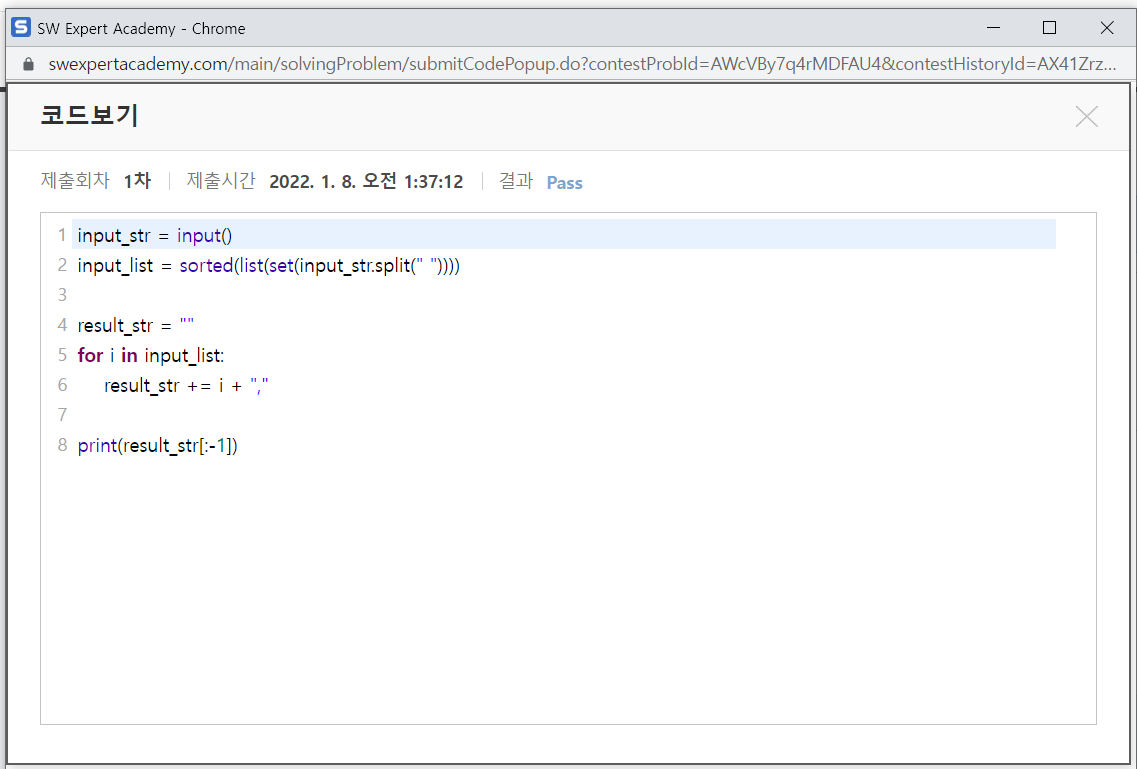The height and width of the screenshot is (769, 1137).
Task: Click code line 4 result_str = ""
Action: [x=136, y=325]
